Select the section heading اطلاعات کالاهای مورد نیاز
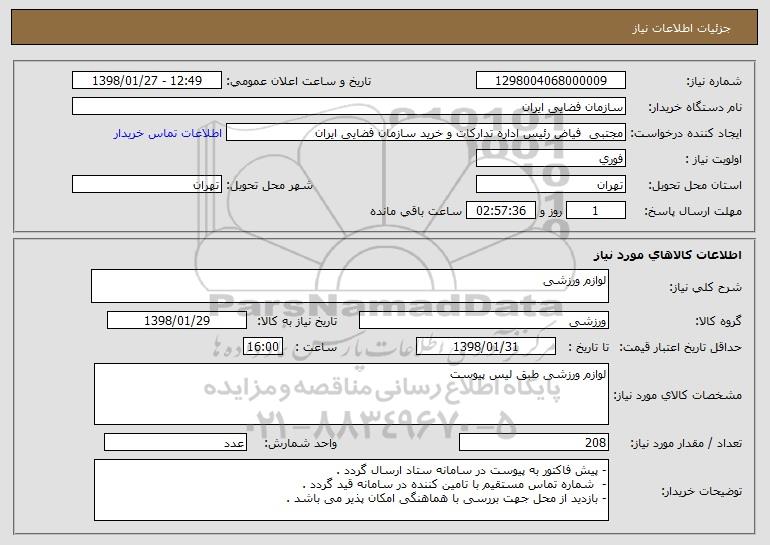Image resolution: width=770 pixels, height=545 pixels. 667,255
